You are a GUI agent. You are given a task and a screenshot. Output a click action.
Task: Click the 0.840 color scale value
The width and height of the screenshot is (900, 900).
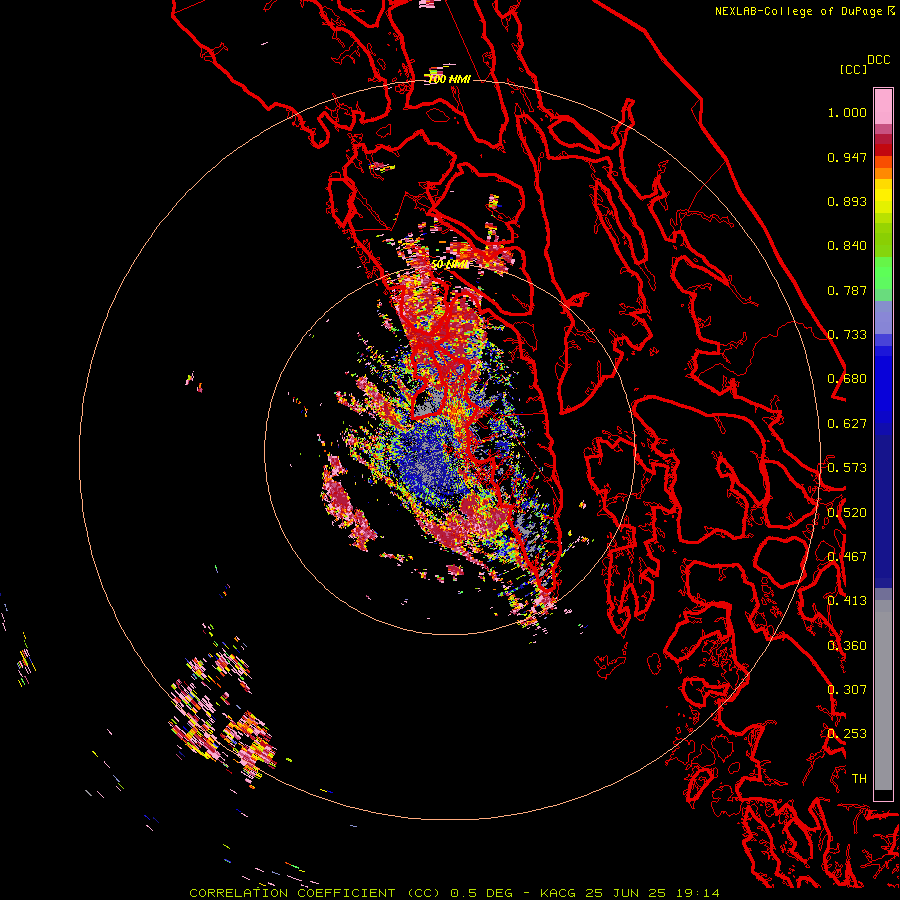847,246
